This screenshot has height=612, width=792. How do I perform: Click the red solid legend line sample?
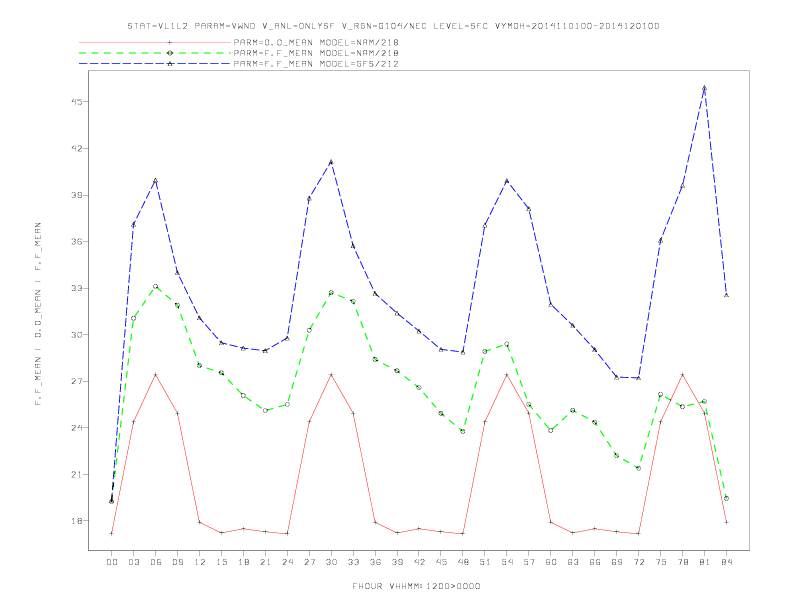click(x=155, y=42)
